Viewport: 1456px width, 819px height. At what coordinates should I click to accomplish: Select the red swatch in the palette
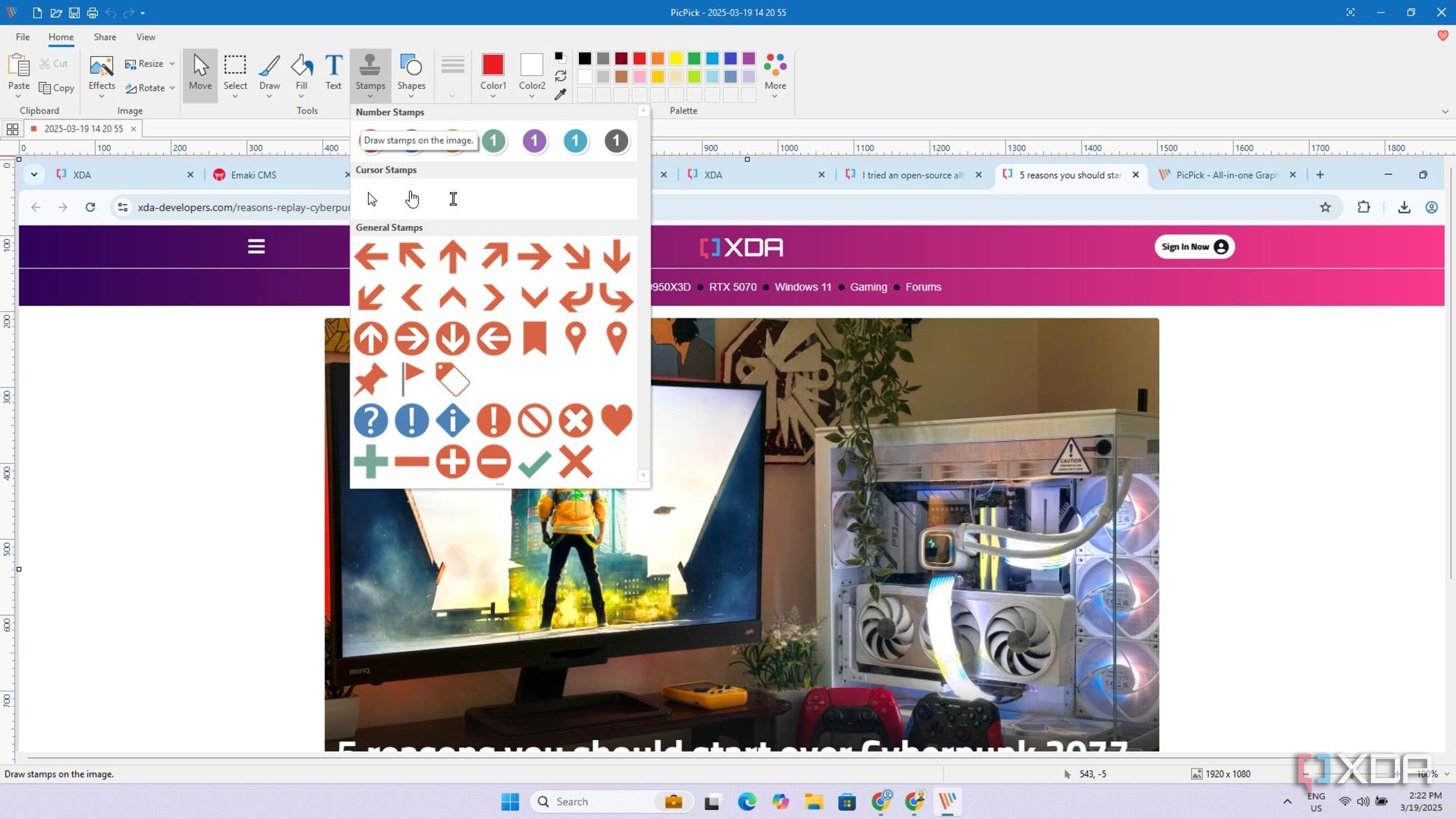[x=639, y=58]
